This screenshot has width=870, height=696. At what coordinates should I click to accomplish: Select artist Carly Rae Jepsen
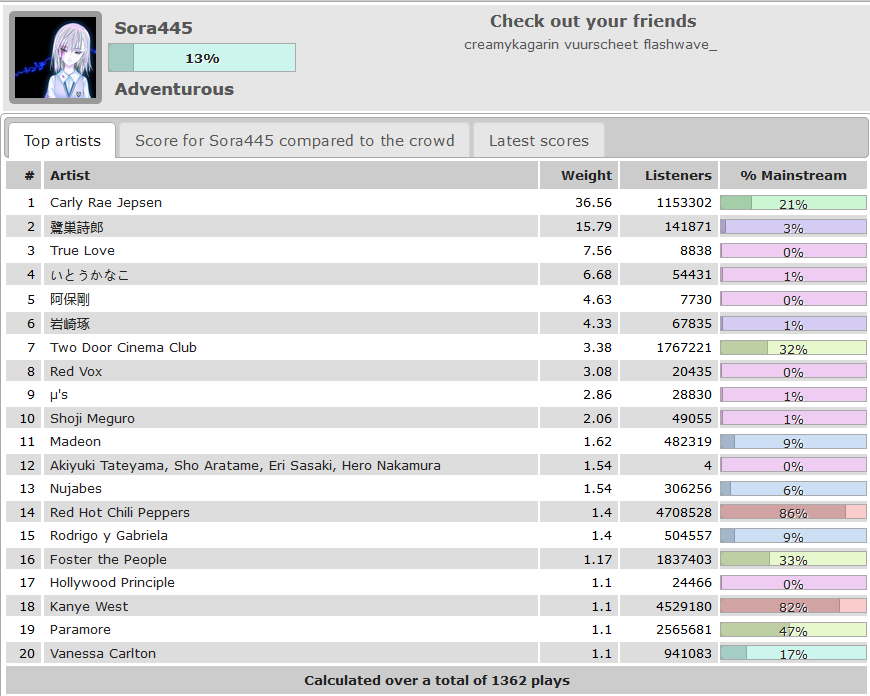click(106, 203)
